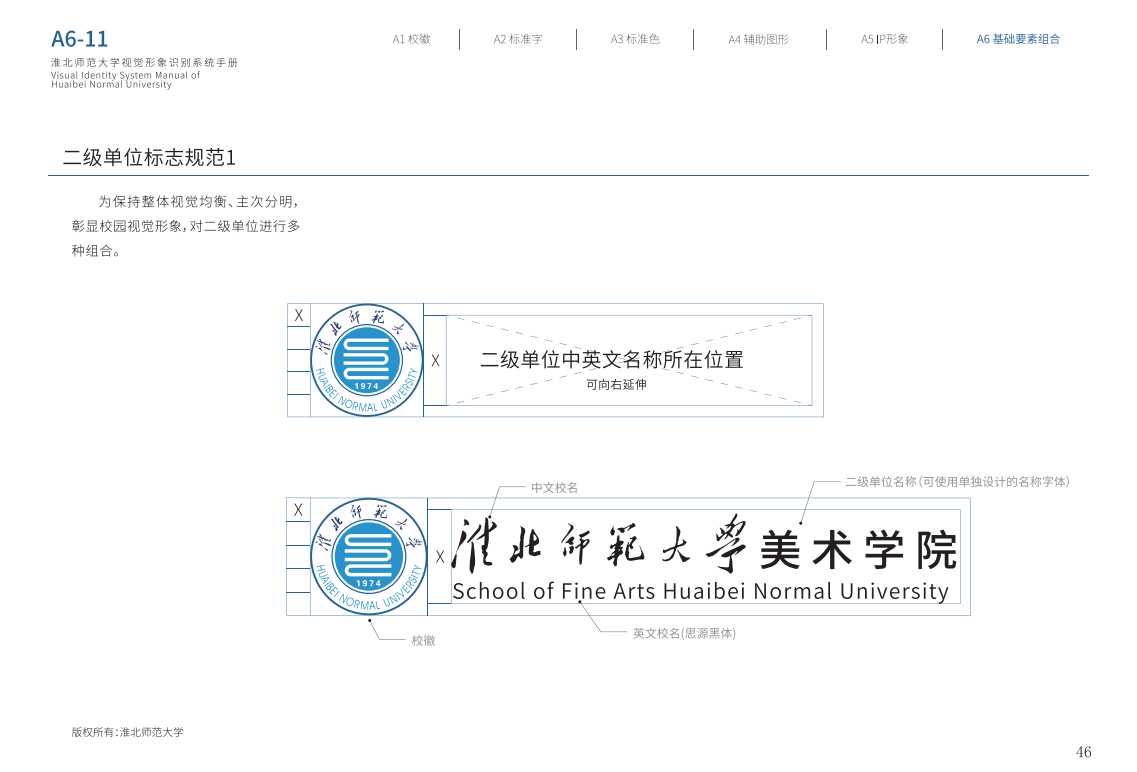Click the paragraph starting 为保持整体视觉均衡

(x=186, y=226)
